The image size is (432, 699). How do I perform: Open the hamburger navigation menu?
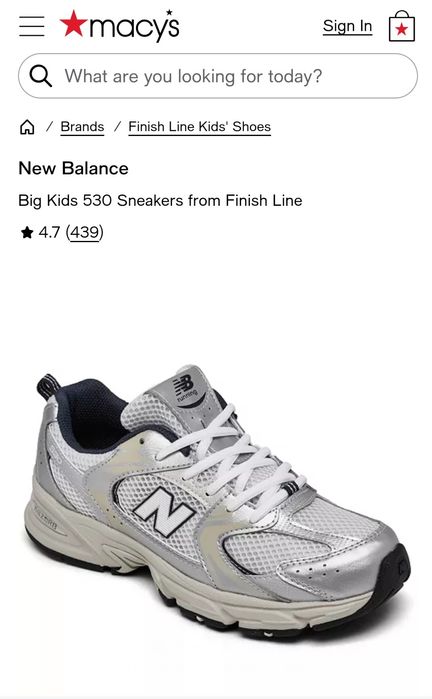[32, 26]
